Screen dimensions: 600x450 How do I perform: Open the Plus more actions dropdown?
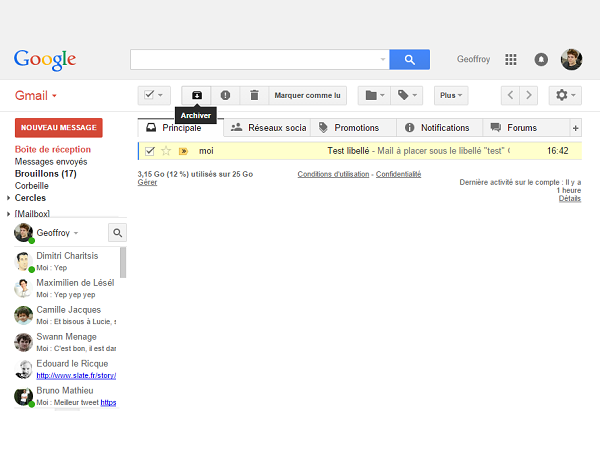(x=451, y=95)
